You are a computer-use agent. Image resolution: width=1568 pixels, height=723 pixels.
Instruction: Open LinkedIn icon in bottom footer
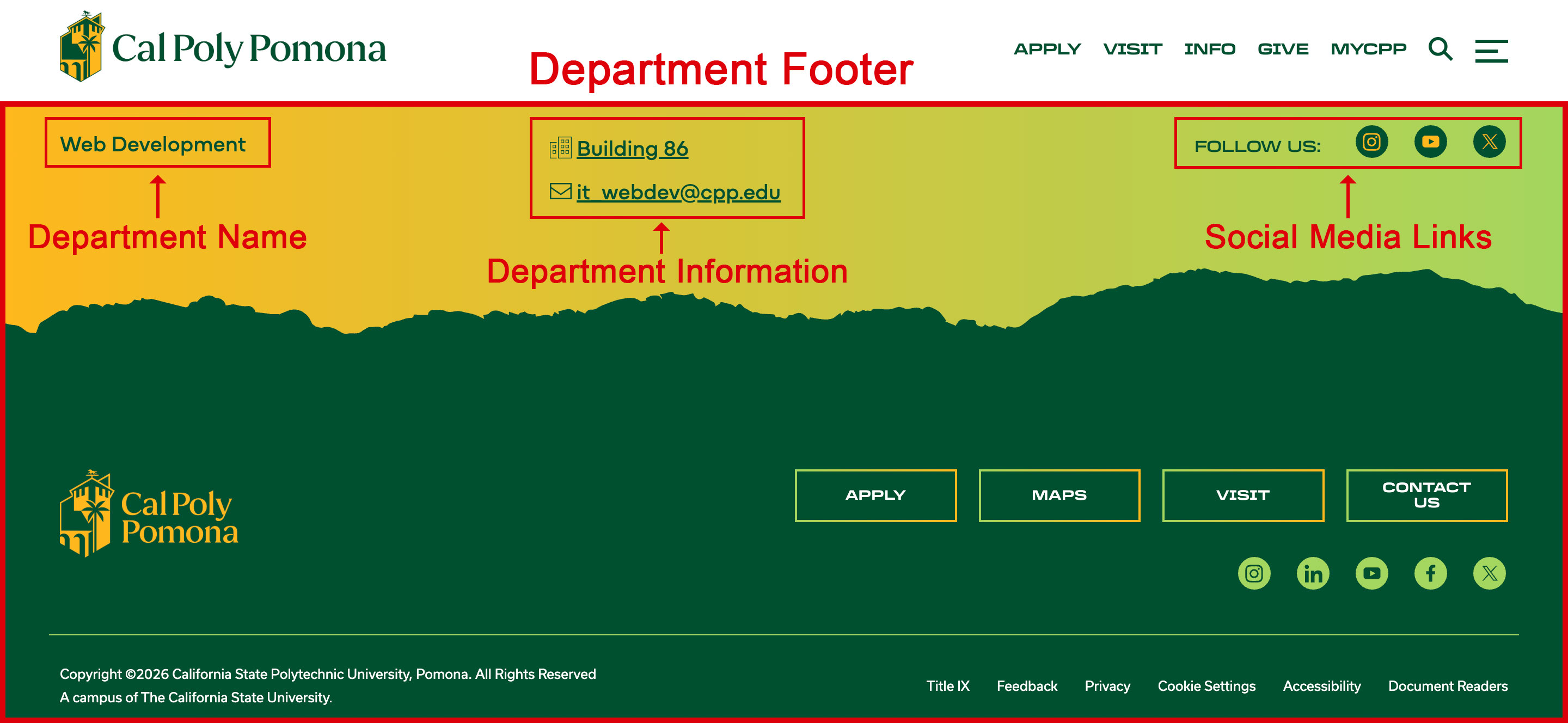pyautogui.click(x=1313, y=573)
